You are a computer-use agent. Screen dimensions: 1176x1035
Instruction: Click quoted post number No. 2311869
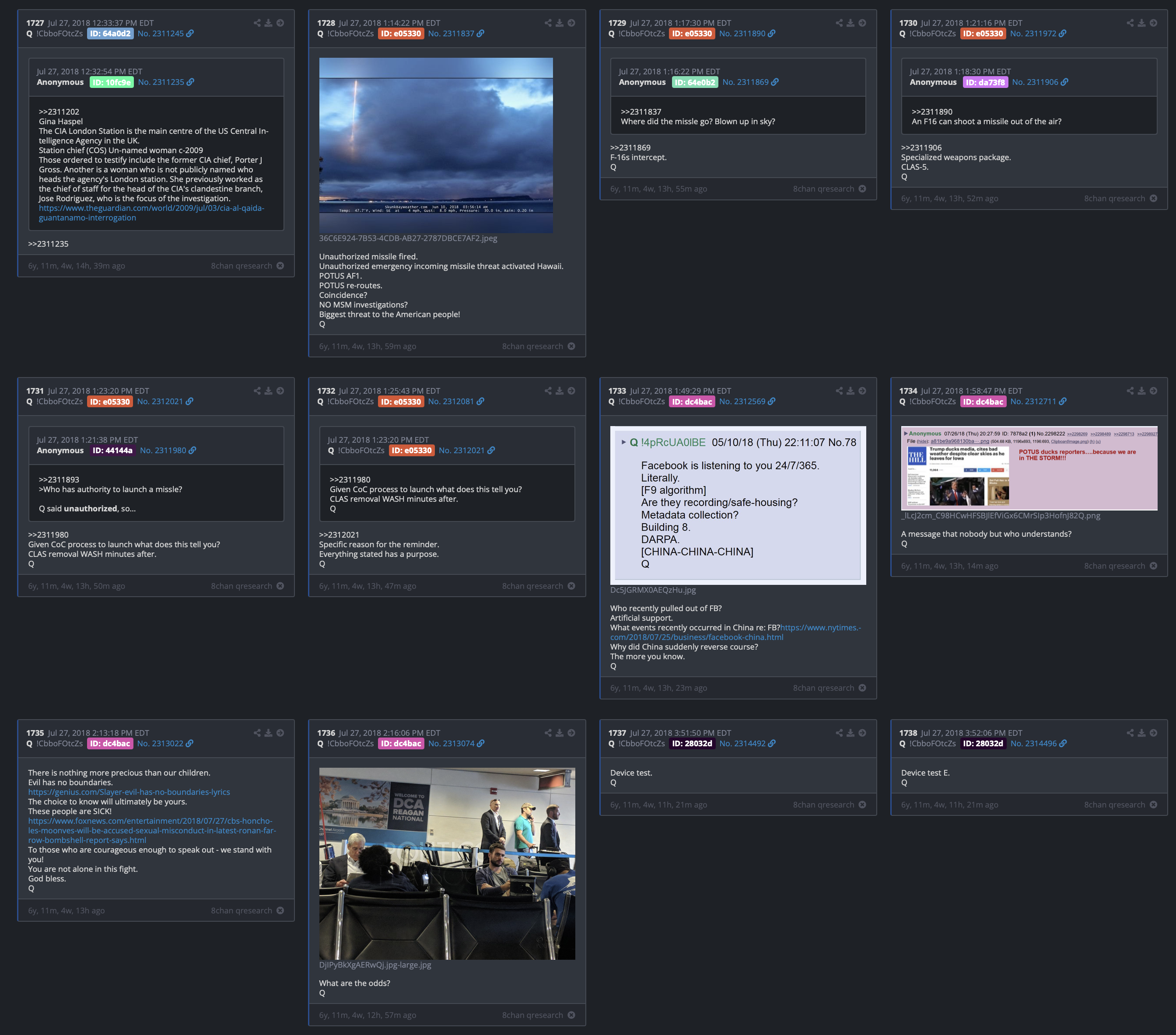click(x=745, y=82)
